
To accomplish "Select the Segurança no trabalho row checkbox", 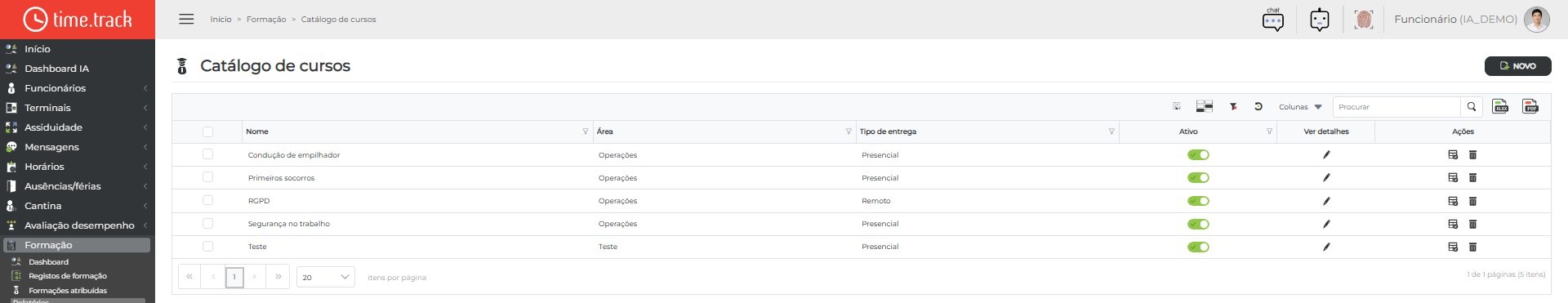I will tap(207, 223).
